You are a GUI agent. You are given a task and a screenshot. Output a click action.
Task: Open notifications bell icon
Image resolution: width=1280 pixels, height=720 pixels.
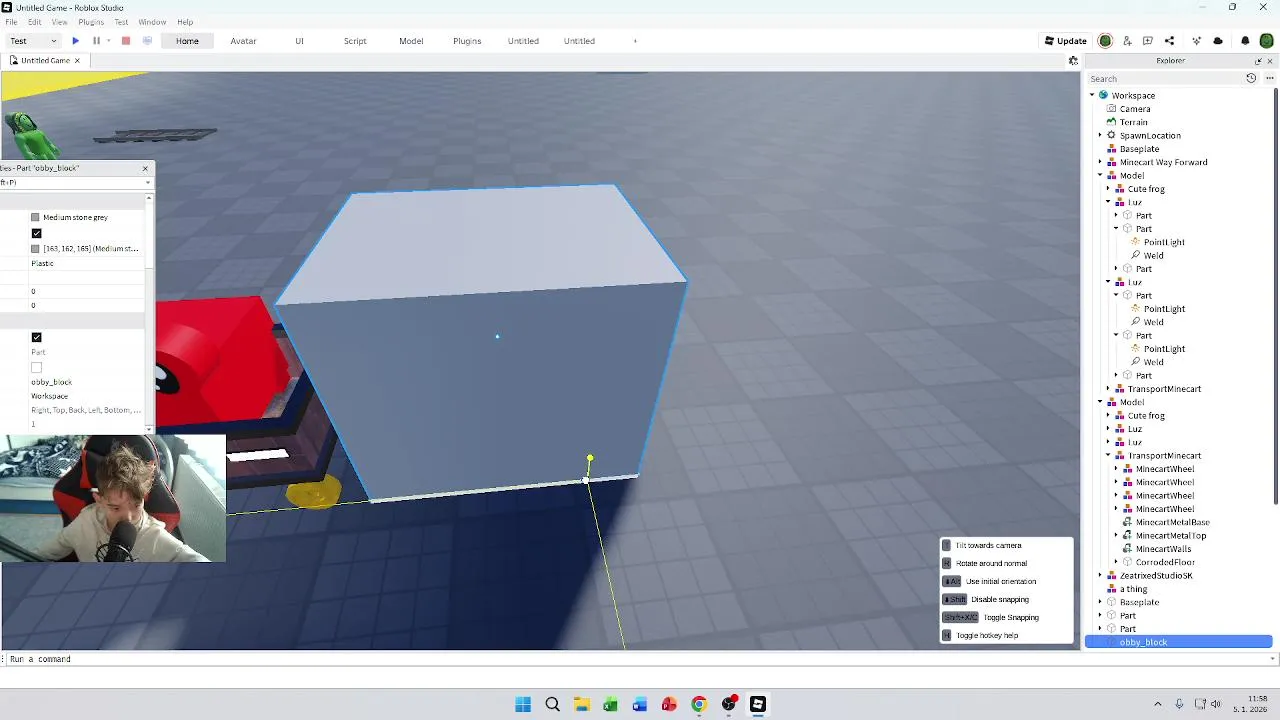click(x=1245, y=41)
